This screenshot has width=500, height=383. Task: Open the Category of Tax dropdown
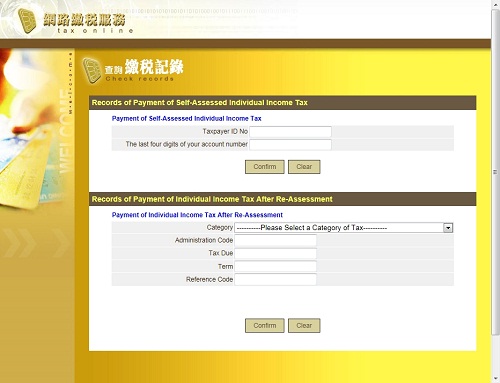click(344, 228)
